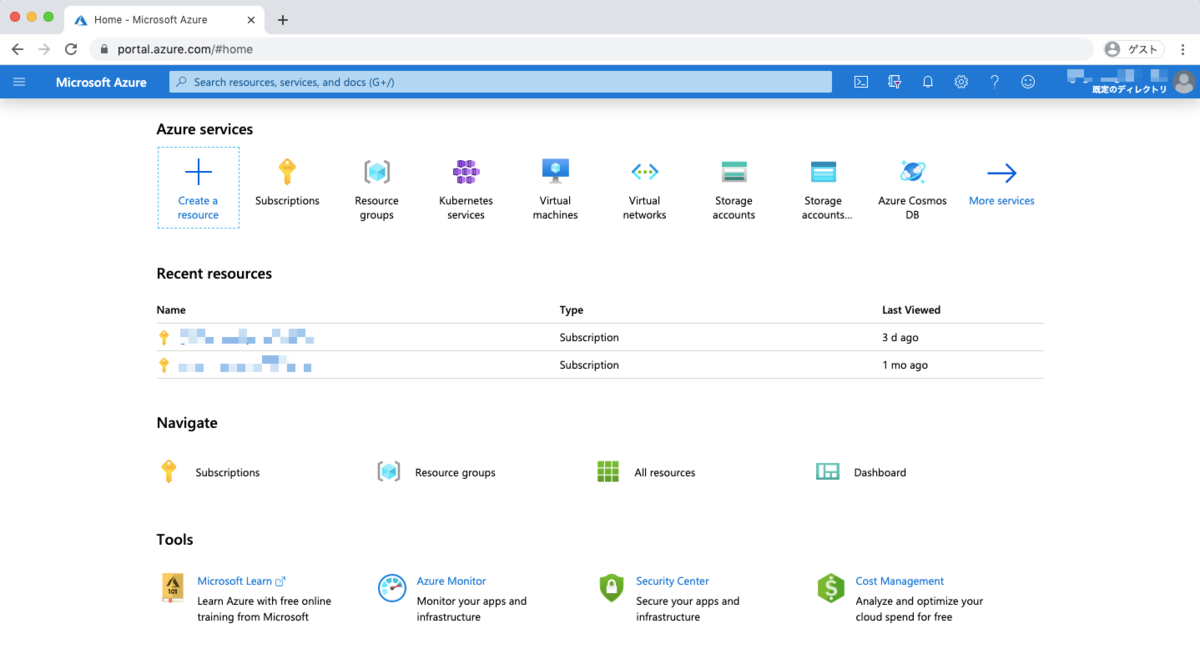Image resolution: width=1200 pixels, height=654 pixels.
Task: Open Virtual machines icon
Action: pyautogui.click(x=555, y=171)
